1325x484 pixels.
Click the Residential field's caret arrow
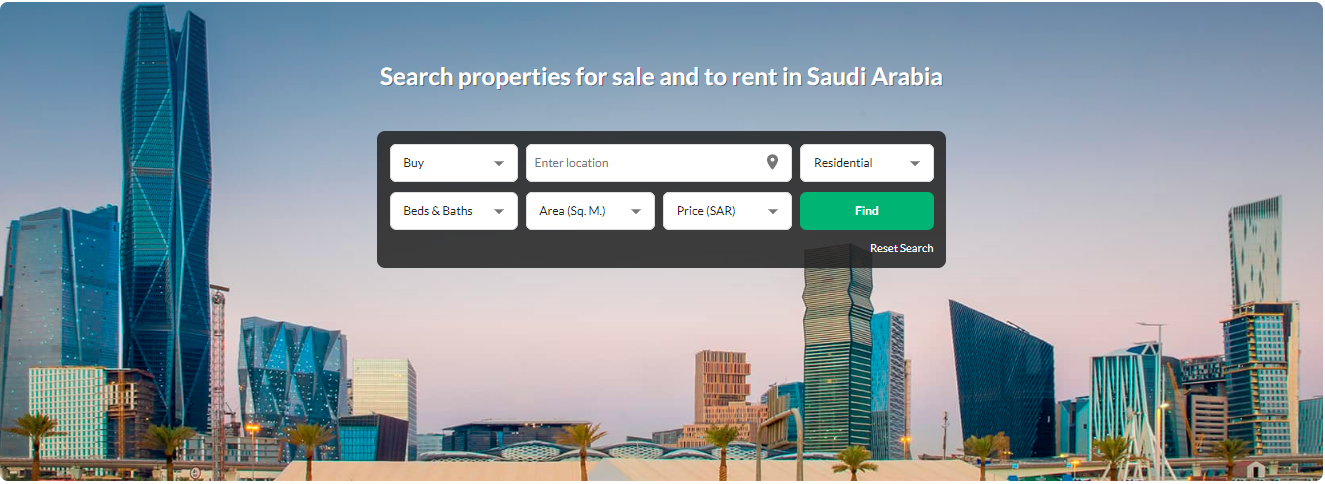tap(915, 163)
